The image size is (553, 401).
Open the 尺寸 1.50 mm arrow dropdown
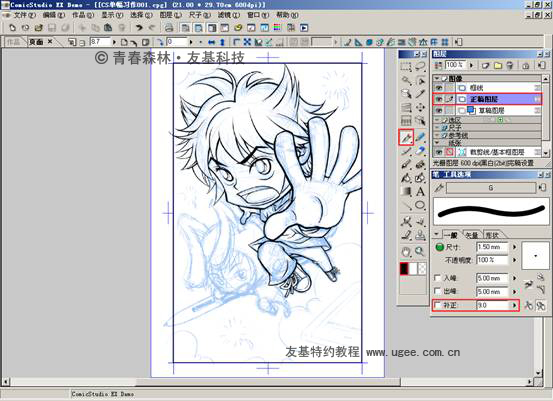[514, 247]
